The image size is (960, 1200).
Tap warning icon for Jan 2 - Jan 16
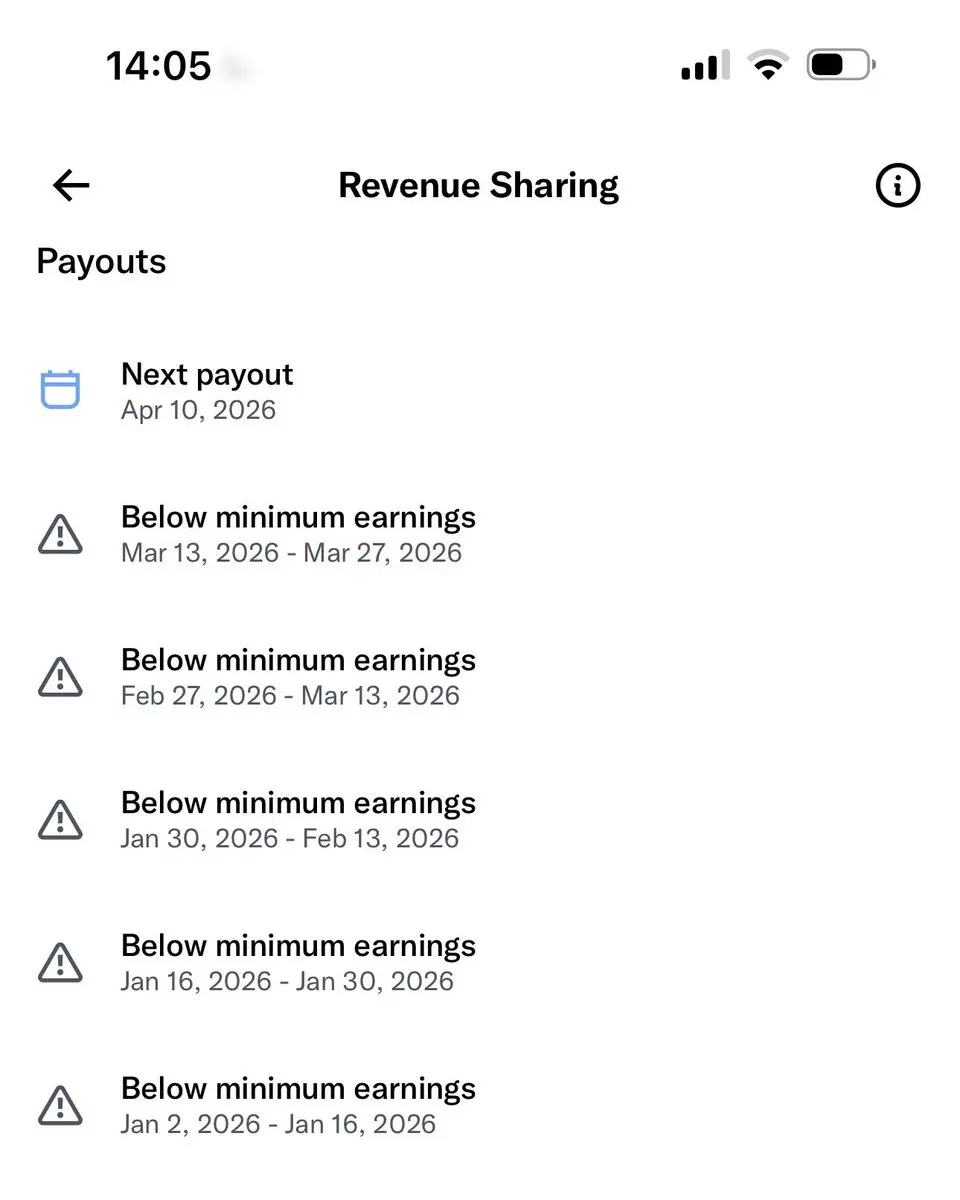point(60,1106)
